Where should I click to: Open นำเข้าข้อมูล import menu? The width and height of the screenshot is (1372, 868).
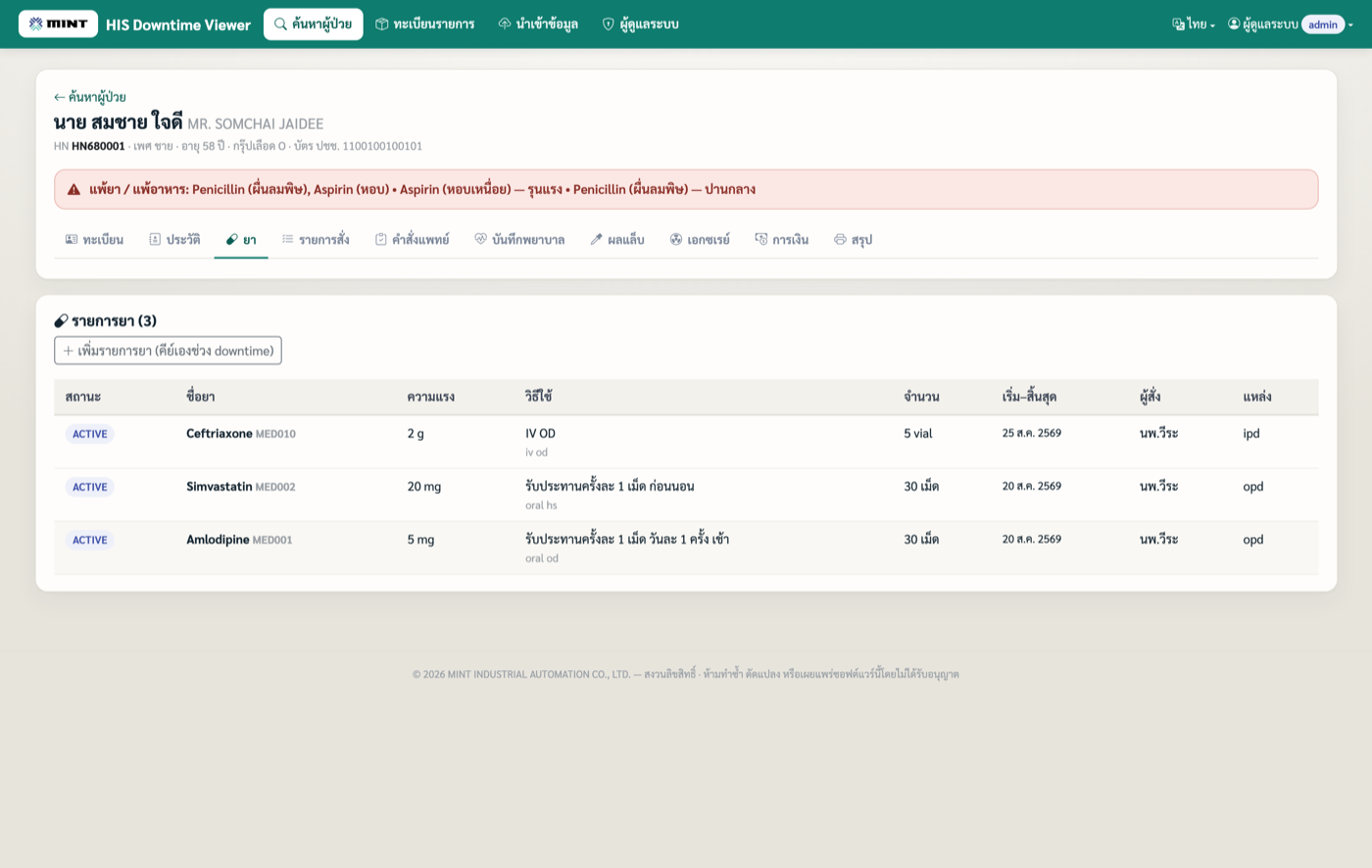(538, 24)
